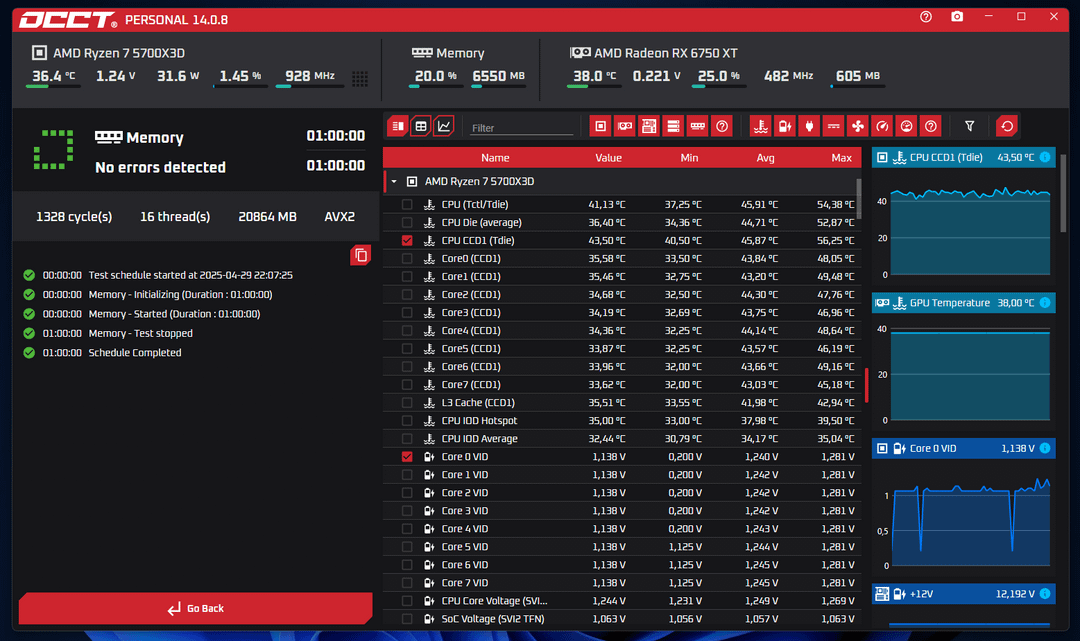Click CPU temperature reading 36.4 °C

coord(53,76)
